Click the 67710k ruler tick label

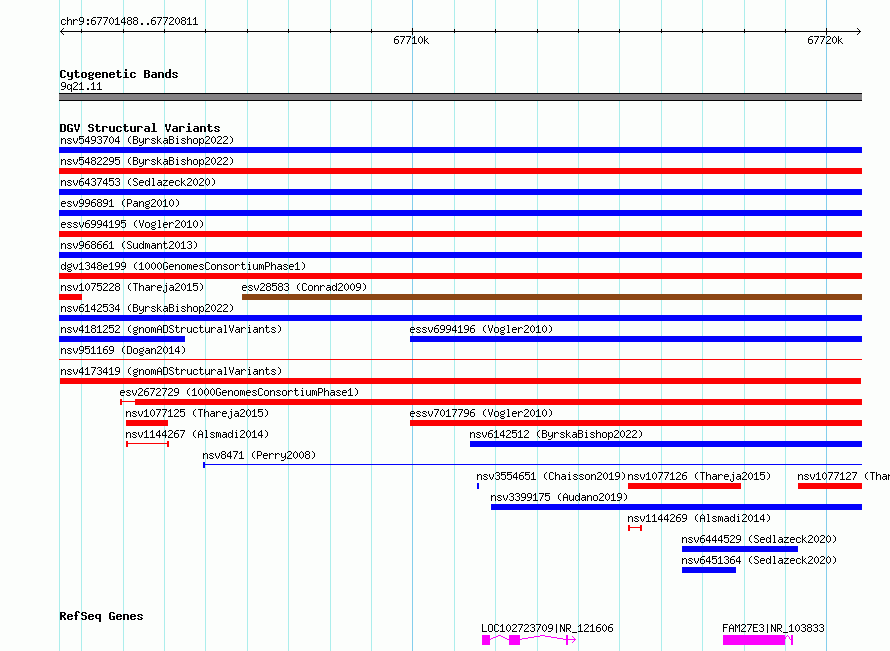(x=411, y=40)
